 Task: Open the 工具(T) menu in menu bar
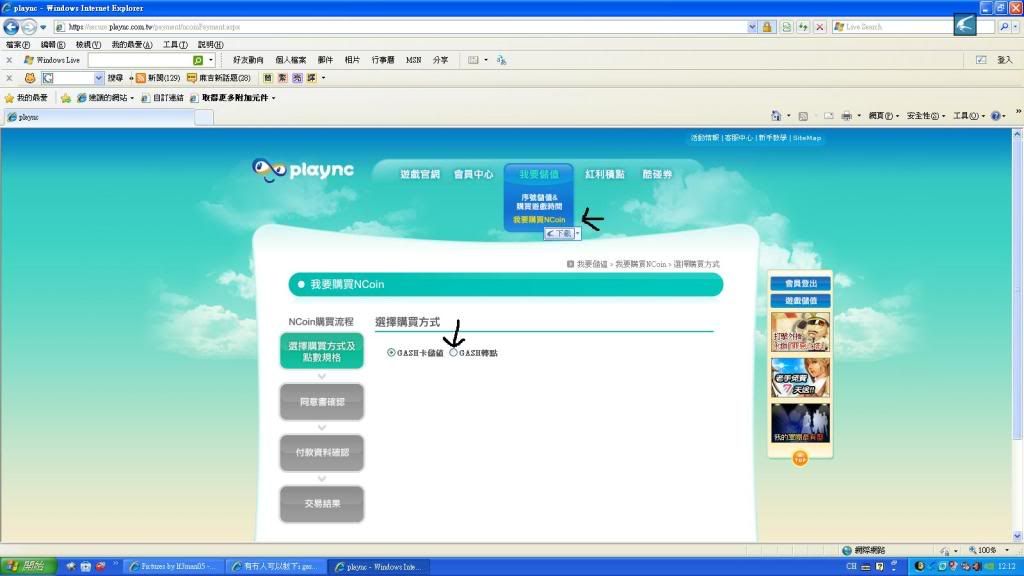(175, 45)
